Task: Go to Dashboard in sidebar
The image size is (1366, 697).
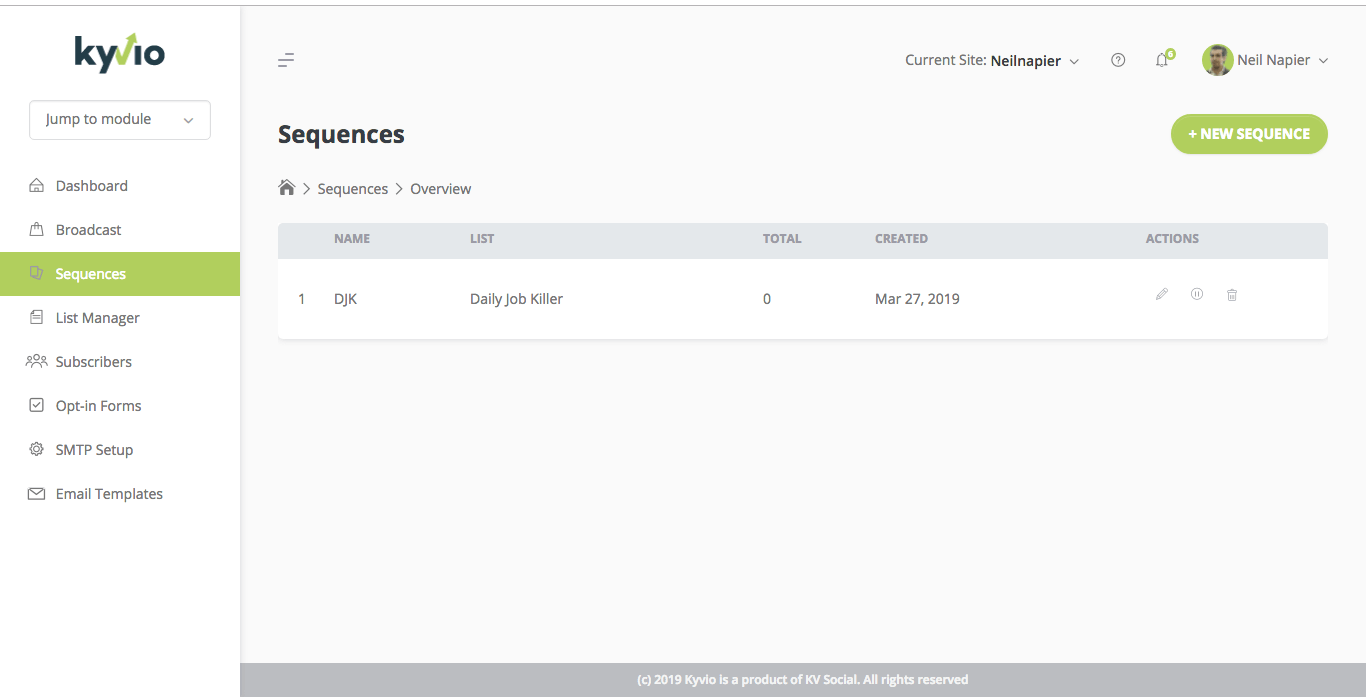Action: (x=120, y=186)
